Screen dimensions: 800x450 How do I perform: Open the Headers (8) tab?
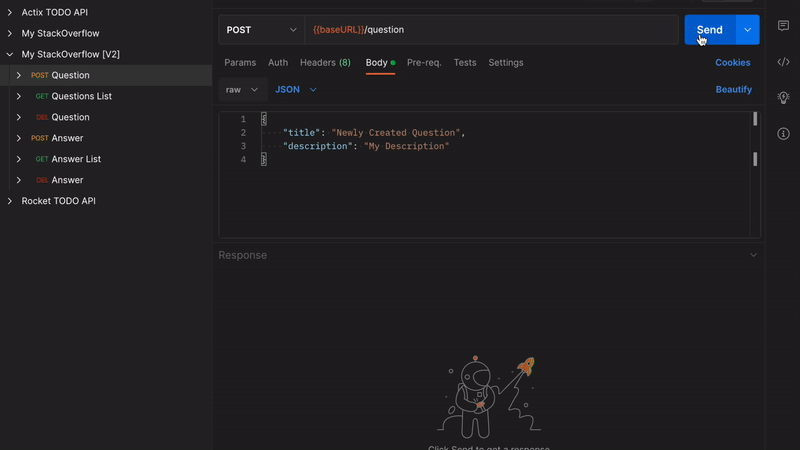[x=325, y=62]
